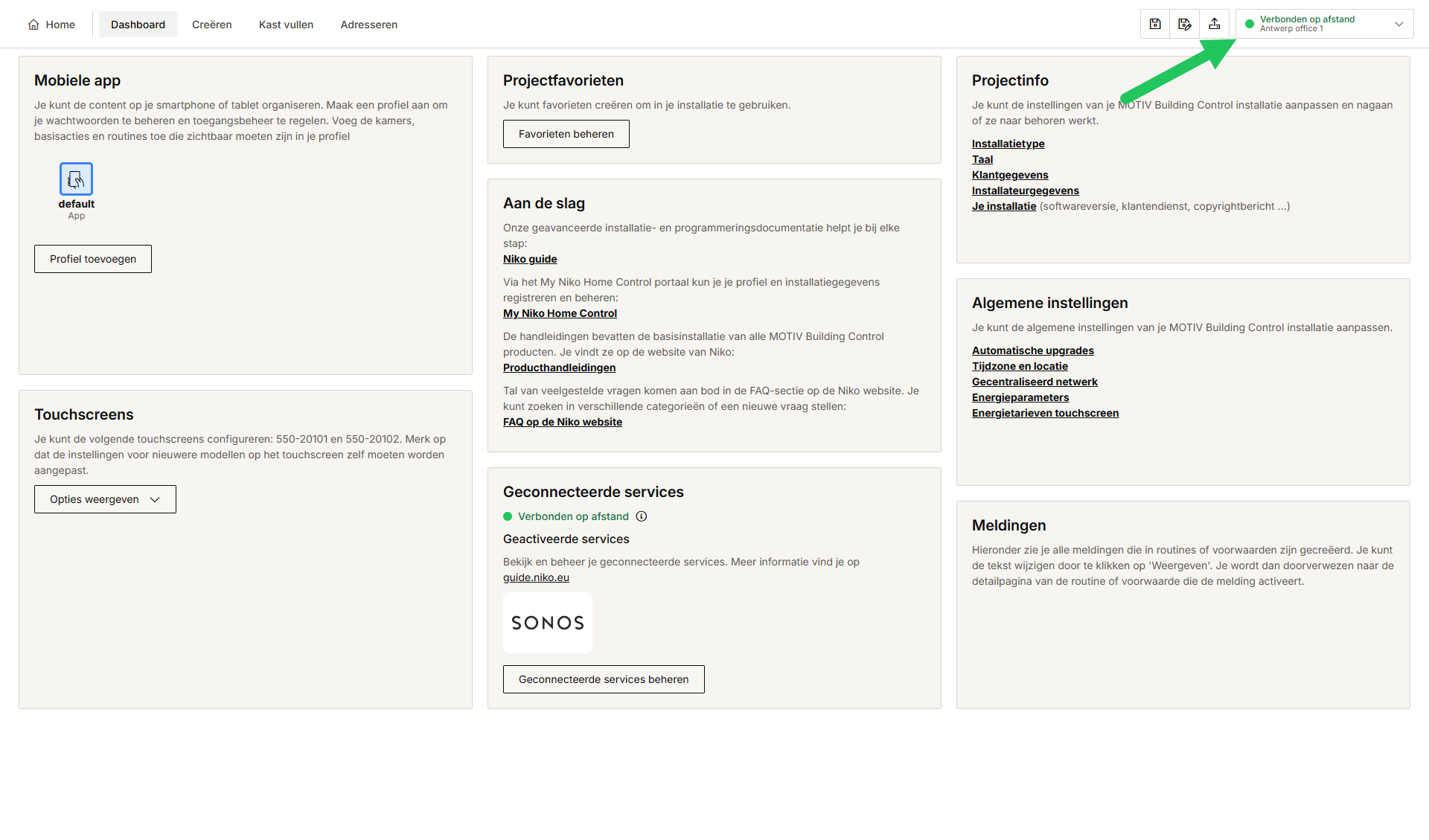Open the FAQ op de Niko website link

(563, 422)
